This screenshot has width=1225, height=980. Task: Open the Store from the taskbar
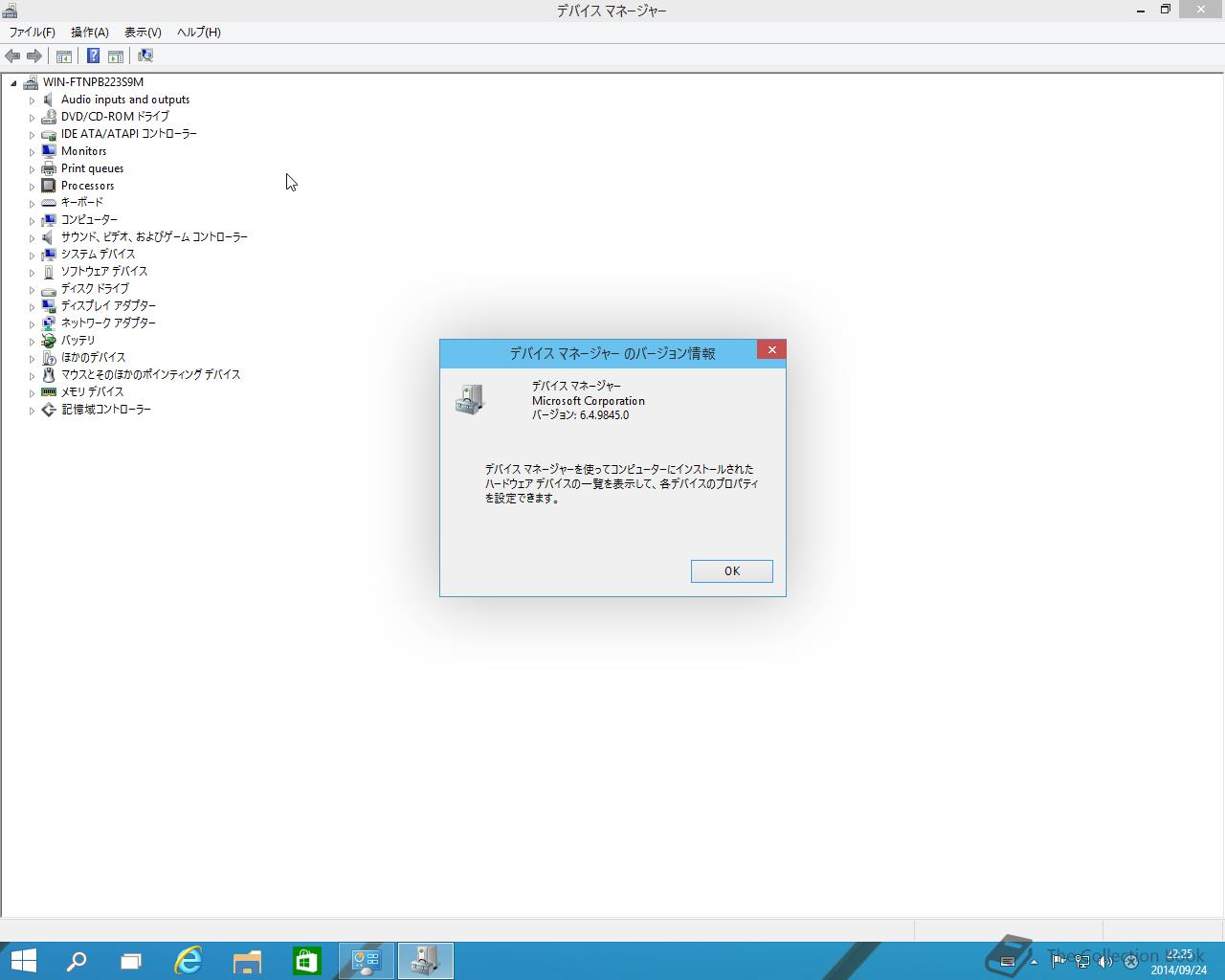tap(306, 961)
